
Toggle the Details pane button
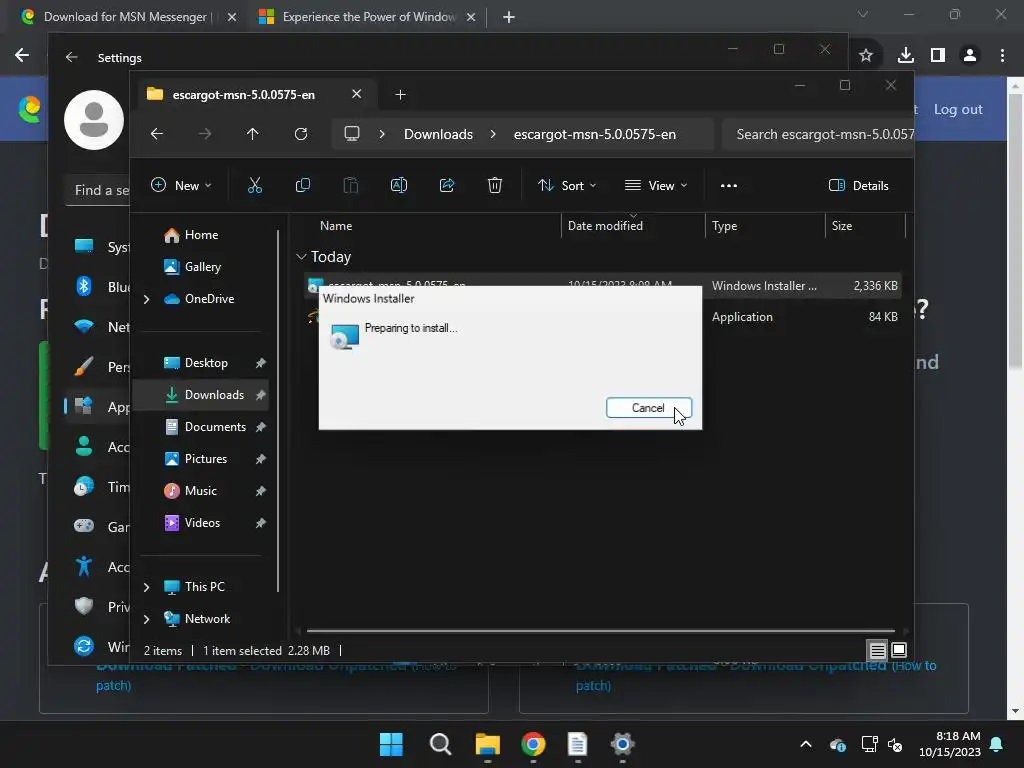pos(859,185)
